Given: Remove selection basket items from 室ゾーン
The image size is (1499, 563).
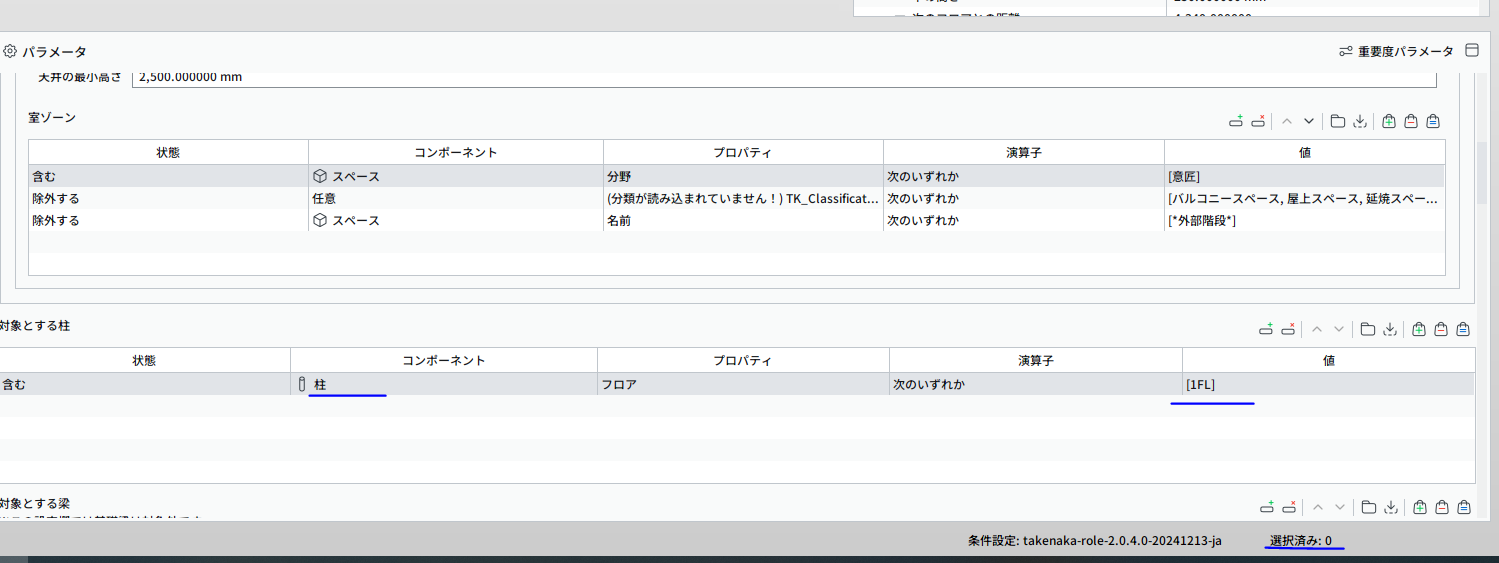Looking at the screenshot, I should pyautogui.click(x=1411, y=121).
